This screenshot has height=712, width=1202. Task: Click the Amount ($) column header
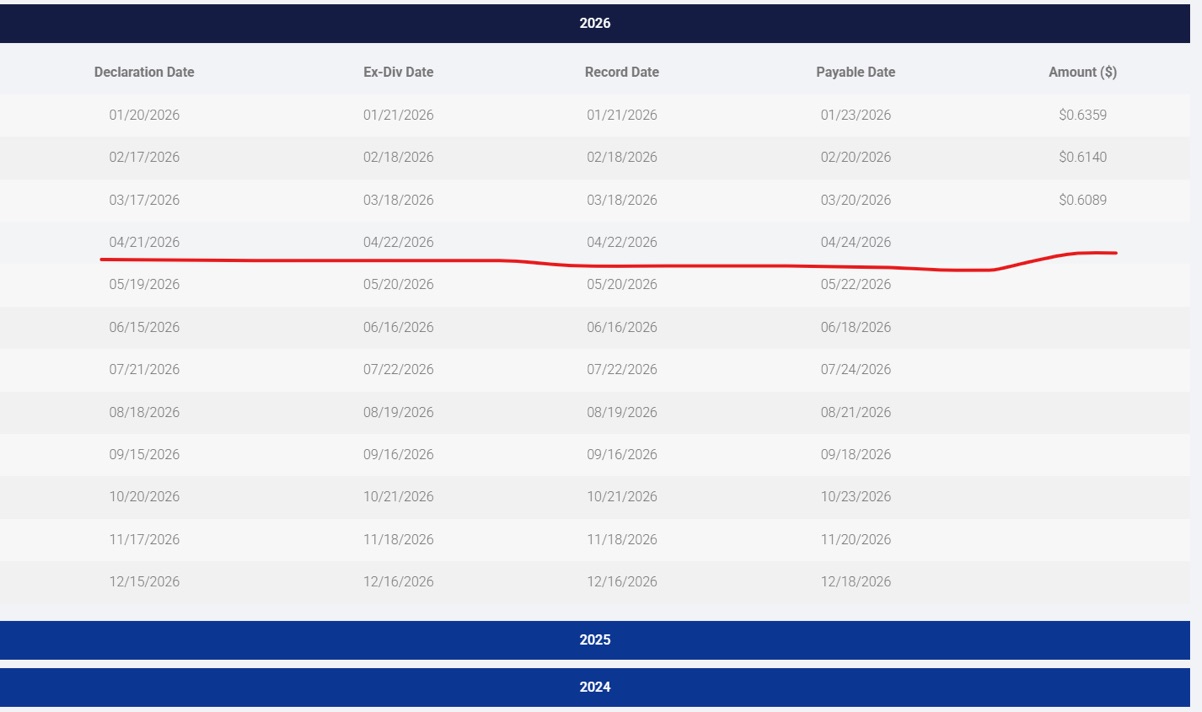pos(1083,72)
